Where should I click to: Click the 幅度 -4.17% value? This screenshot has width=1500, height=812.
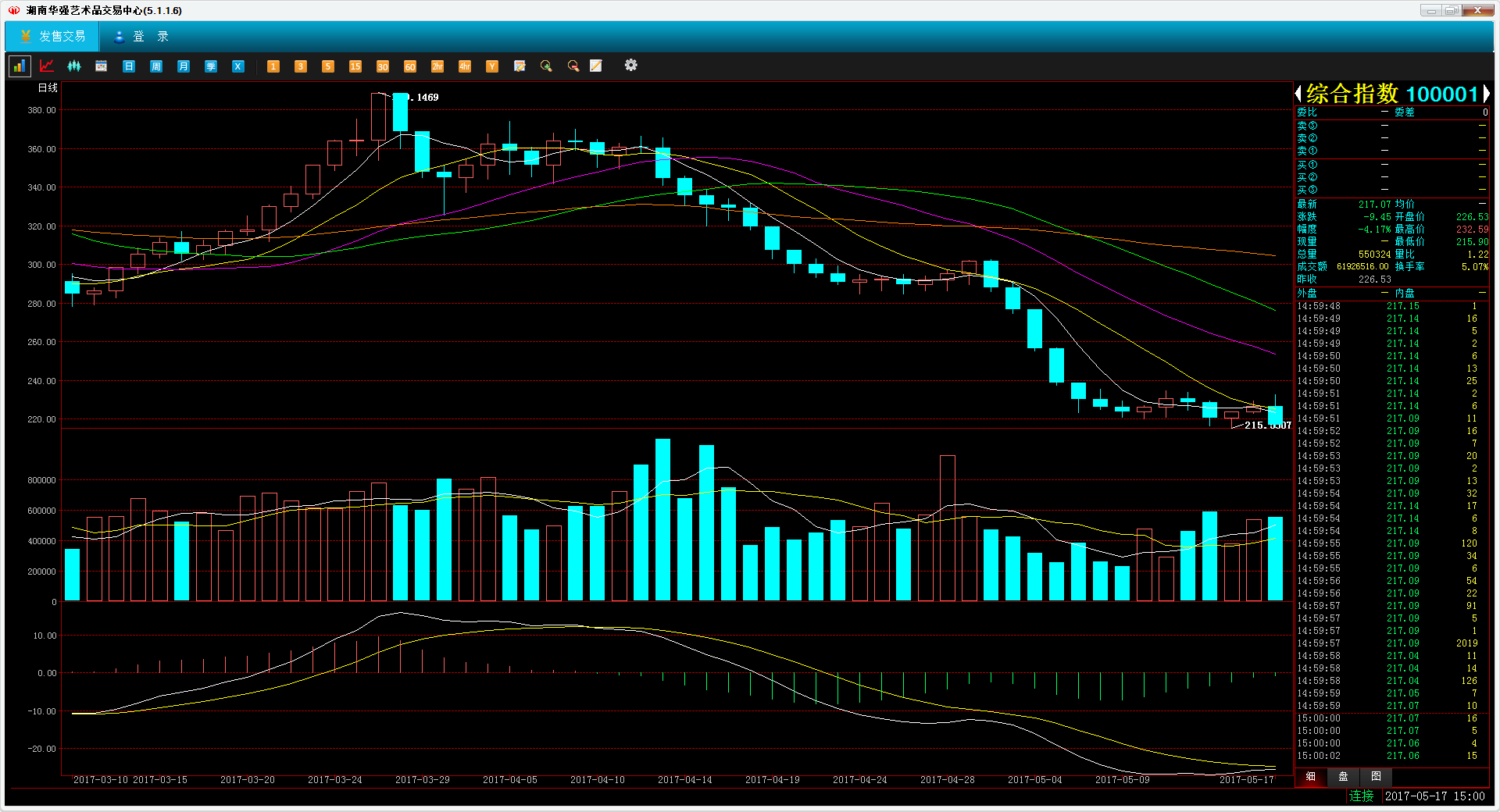pos(1374,230)
